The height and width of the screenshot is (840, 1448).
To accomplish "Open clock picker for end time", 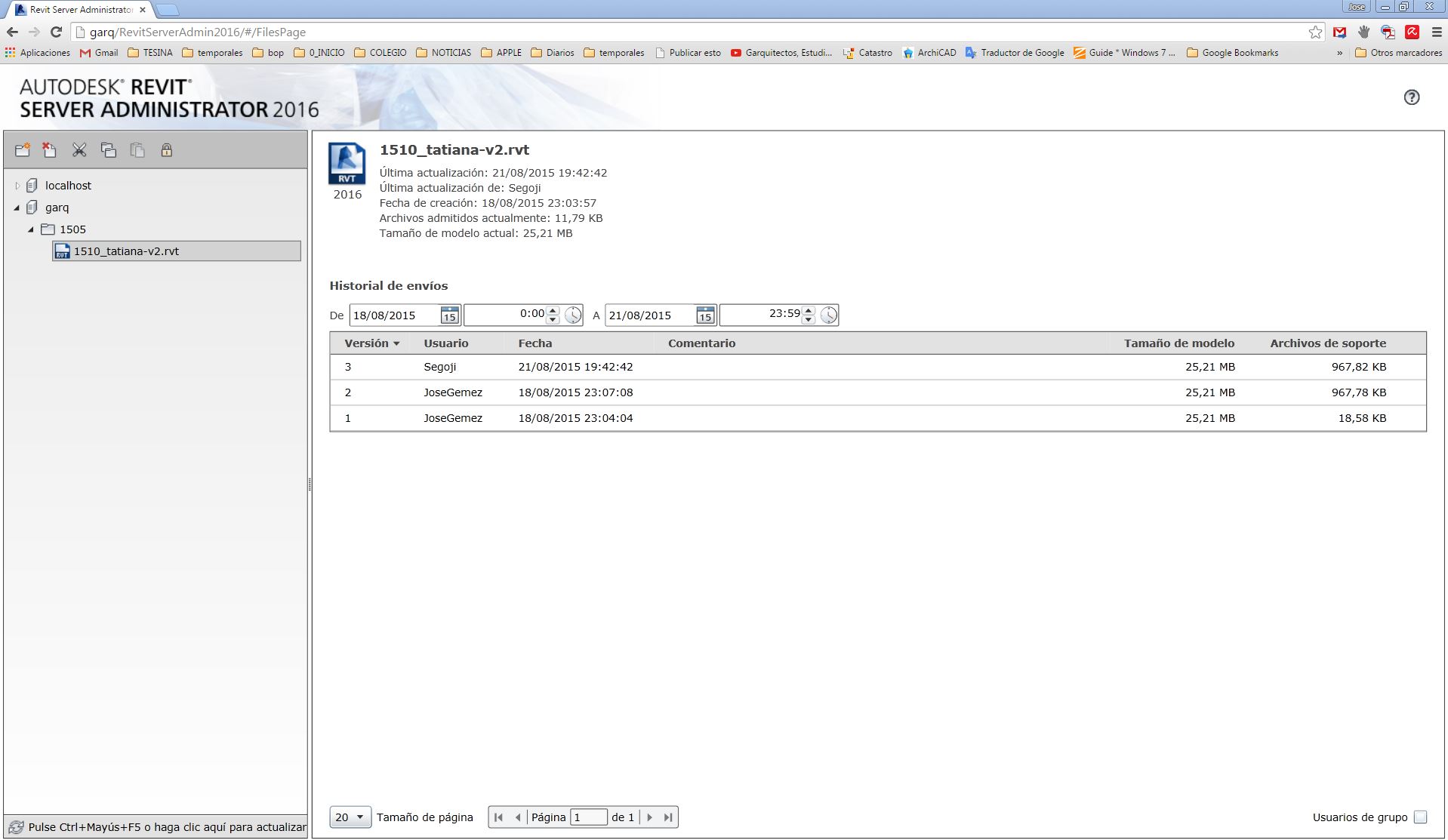I will click(829, 315).
